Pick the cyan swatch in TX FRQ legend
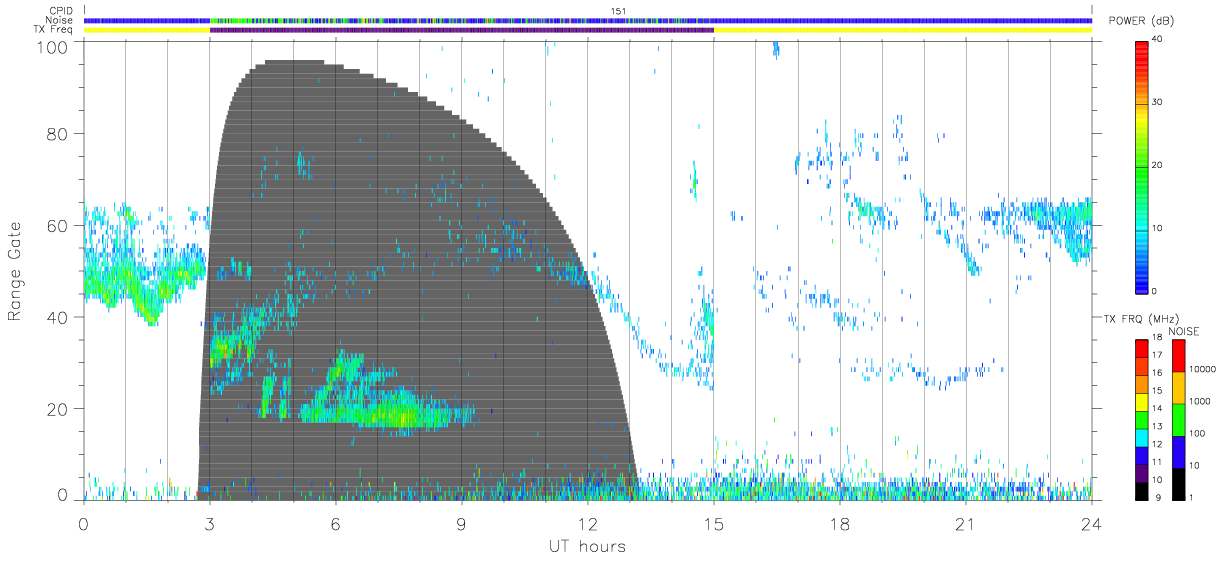Screen dimensions: 1228x567 1142,438
